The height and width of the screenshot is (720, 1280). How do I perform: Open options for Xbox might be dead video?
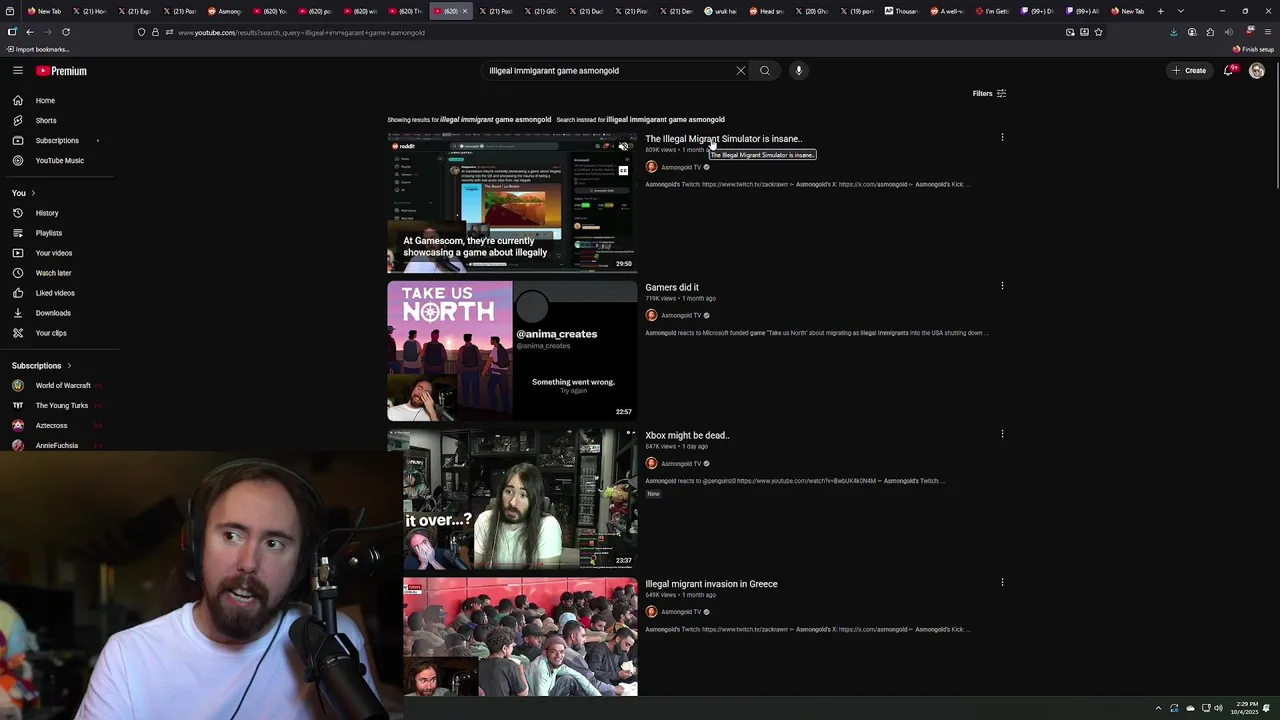[1002, 434]
